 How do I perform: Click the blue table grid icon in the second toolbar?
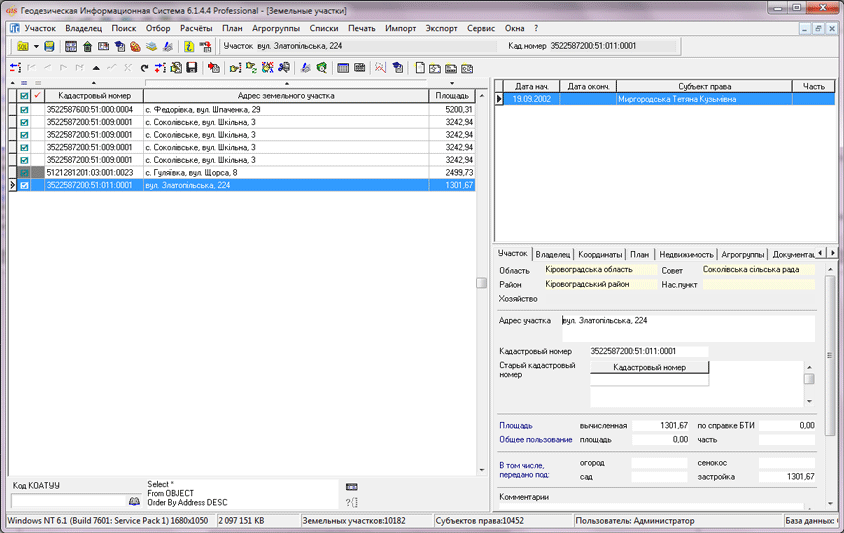point(343,68)
